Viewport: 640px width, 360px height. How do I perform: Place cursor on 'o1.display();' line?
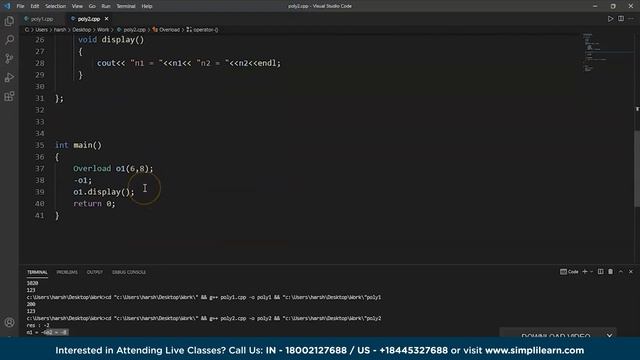pos(104,192)
